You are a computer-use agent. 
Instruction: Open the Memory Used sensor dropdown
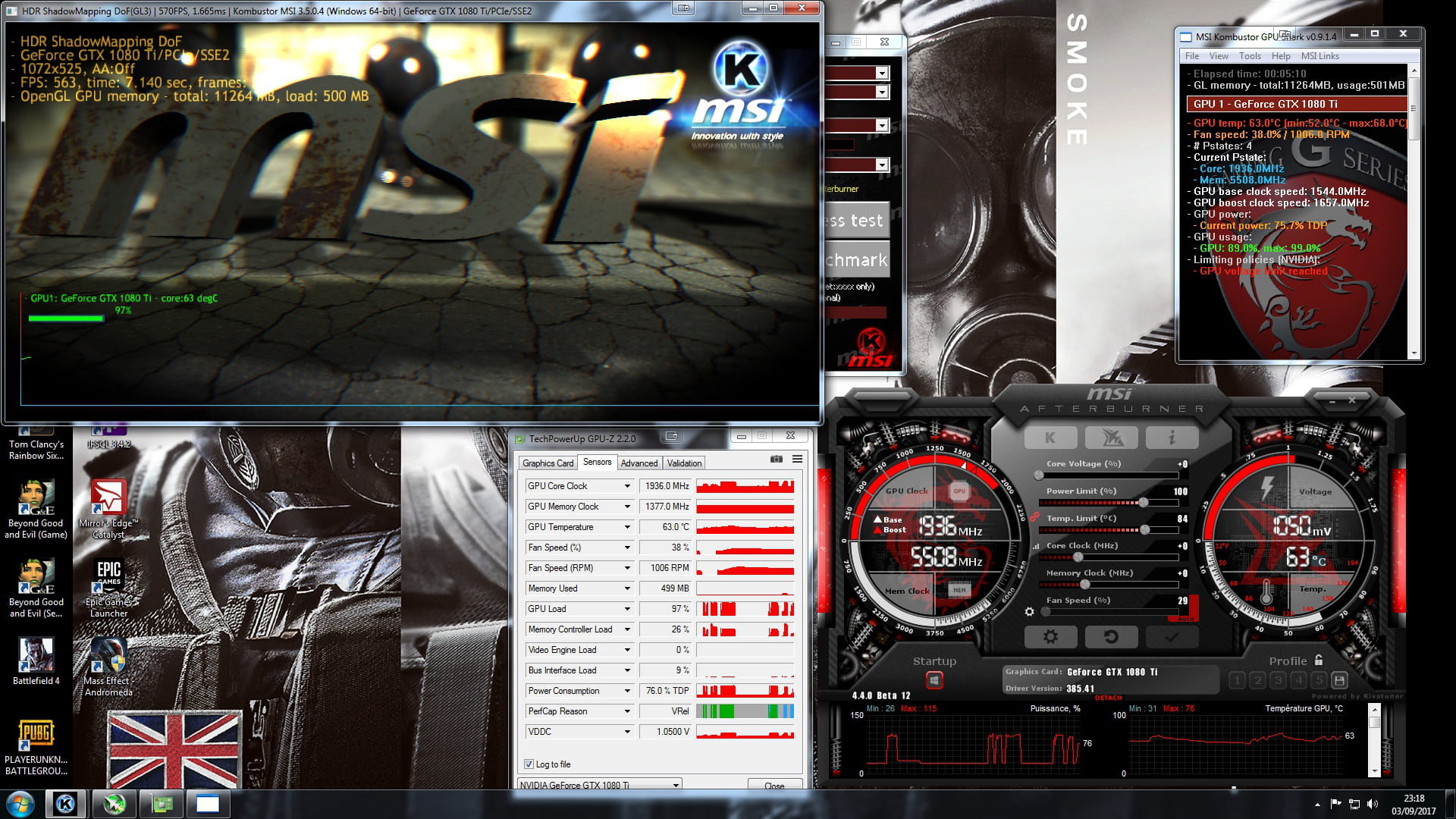627,588
